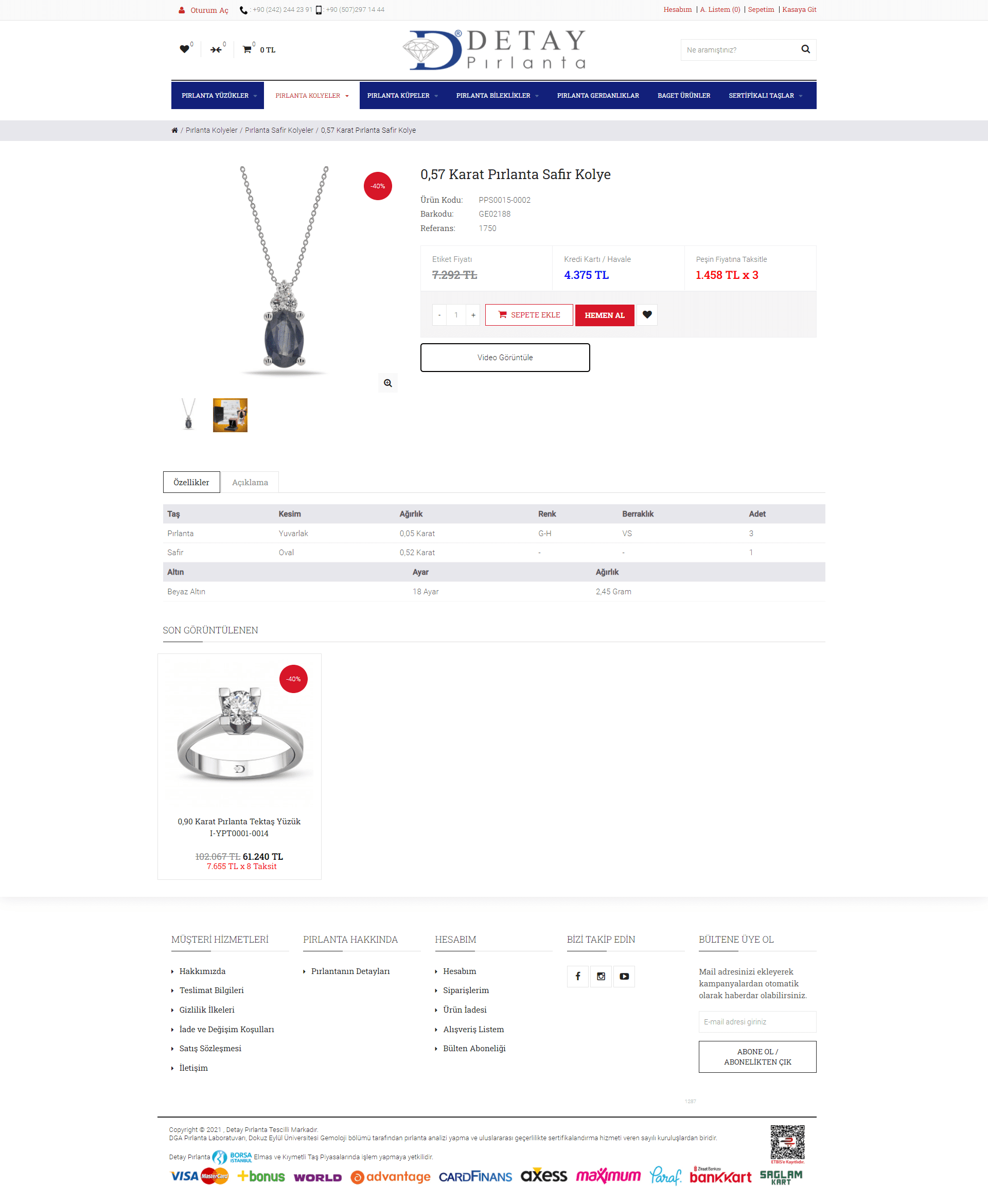Switch to the Açıklama tab
The width and height of the screenshot is (988, 1204).
250,483
